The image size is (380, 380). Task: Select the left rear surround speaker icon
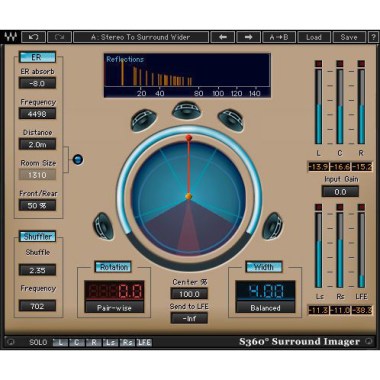(x=103, y=226)
